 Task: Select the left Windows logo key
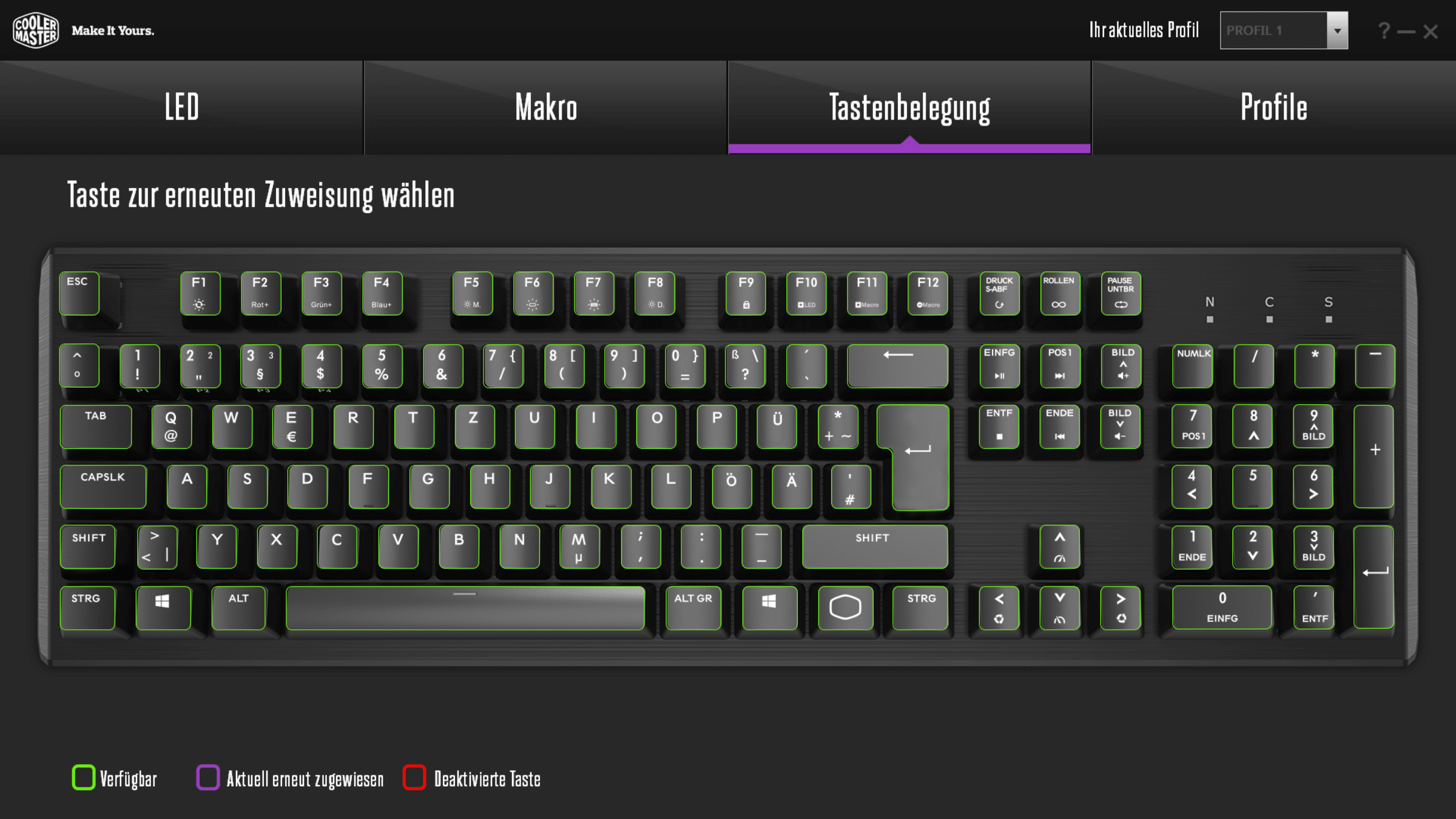pyautogui.click(x=163, y=607)
